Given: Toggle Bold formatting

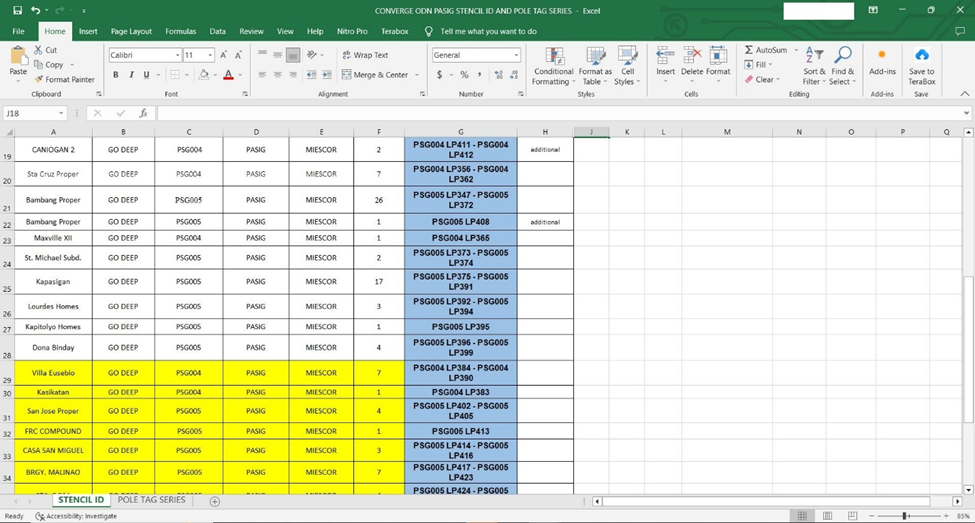Looking at the screenshot, I should 116,75.
